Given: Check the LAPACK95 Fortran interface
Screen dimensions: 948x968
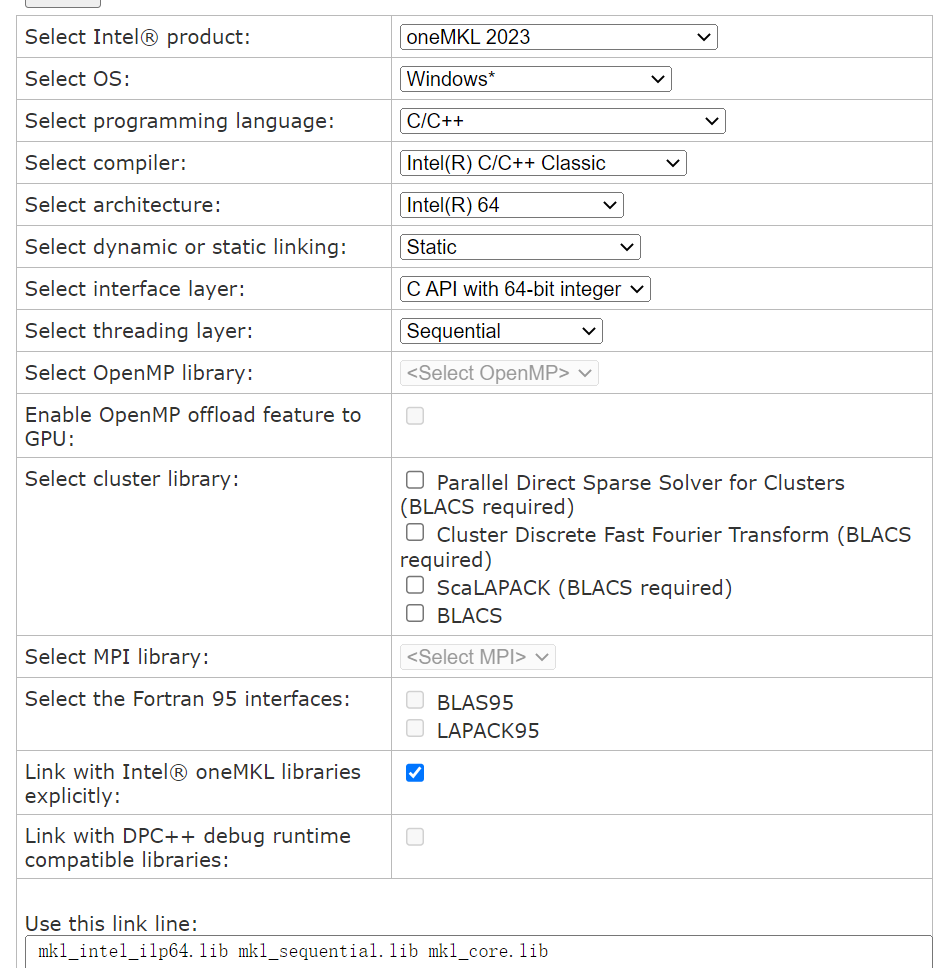Looking at the screenshot, I should point(415,727).
